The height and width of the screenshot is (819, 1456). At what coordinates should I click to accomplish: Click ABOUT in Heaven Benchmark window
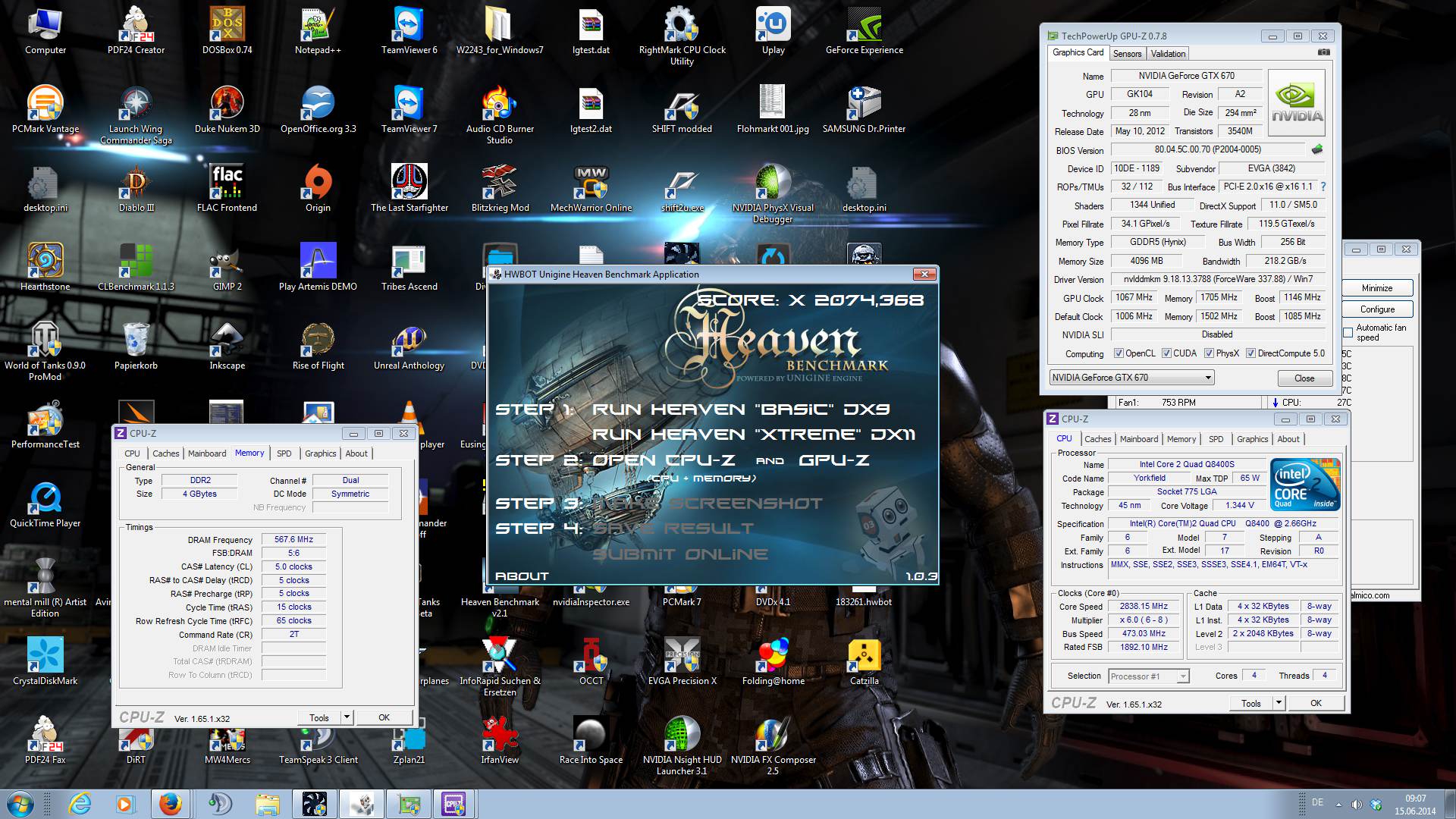coord(522,576)
